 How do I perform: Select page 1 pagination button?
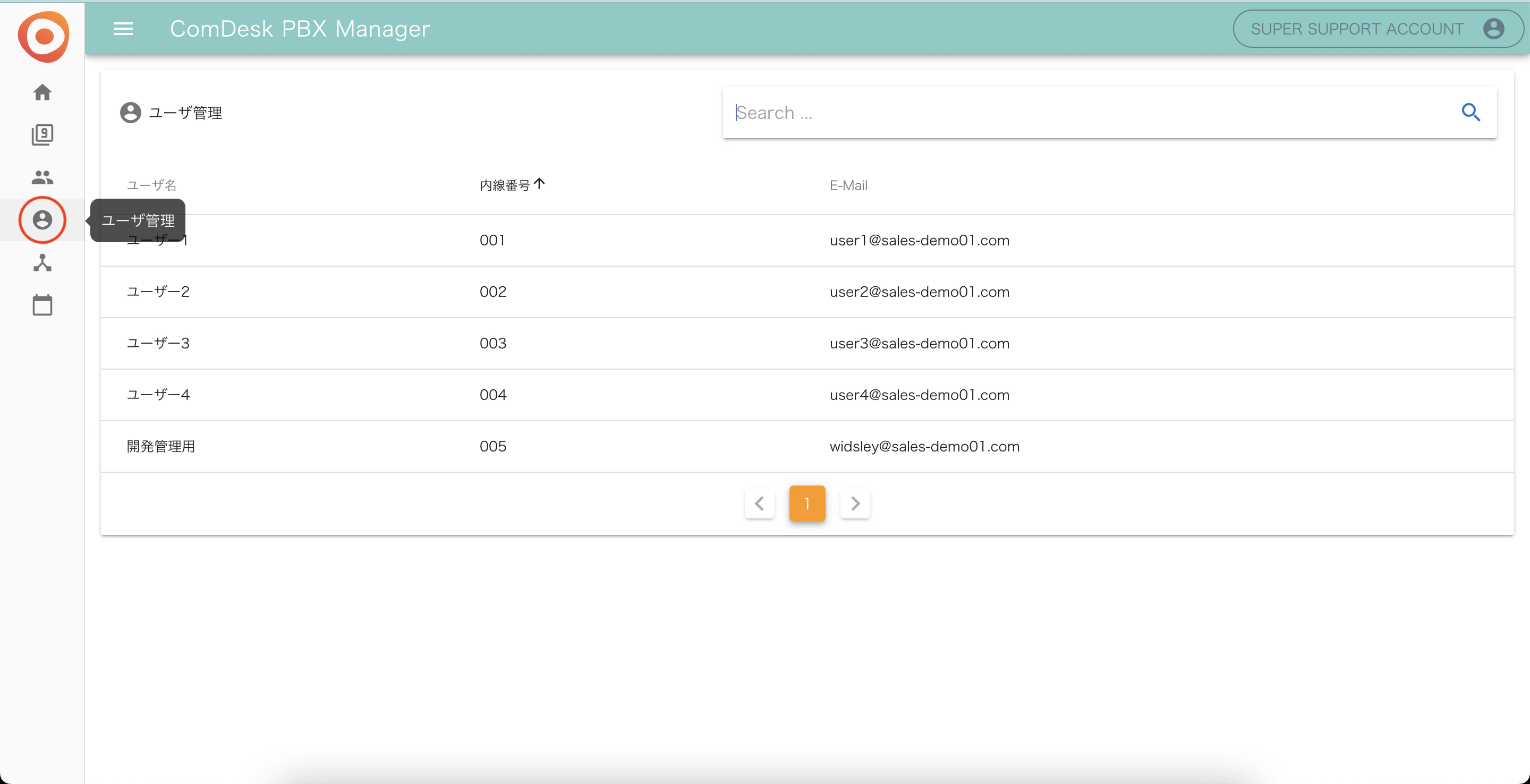[807, 504]
